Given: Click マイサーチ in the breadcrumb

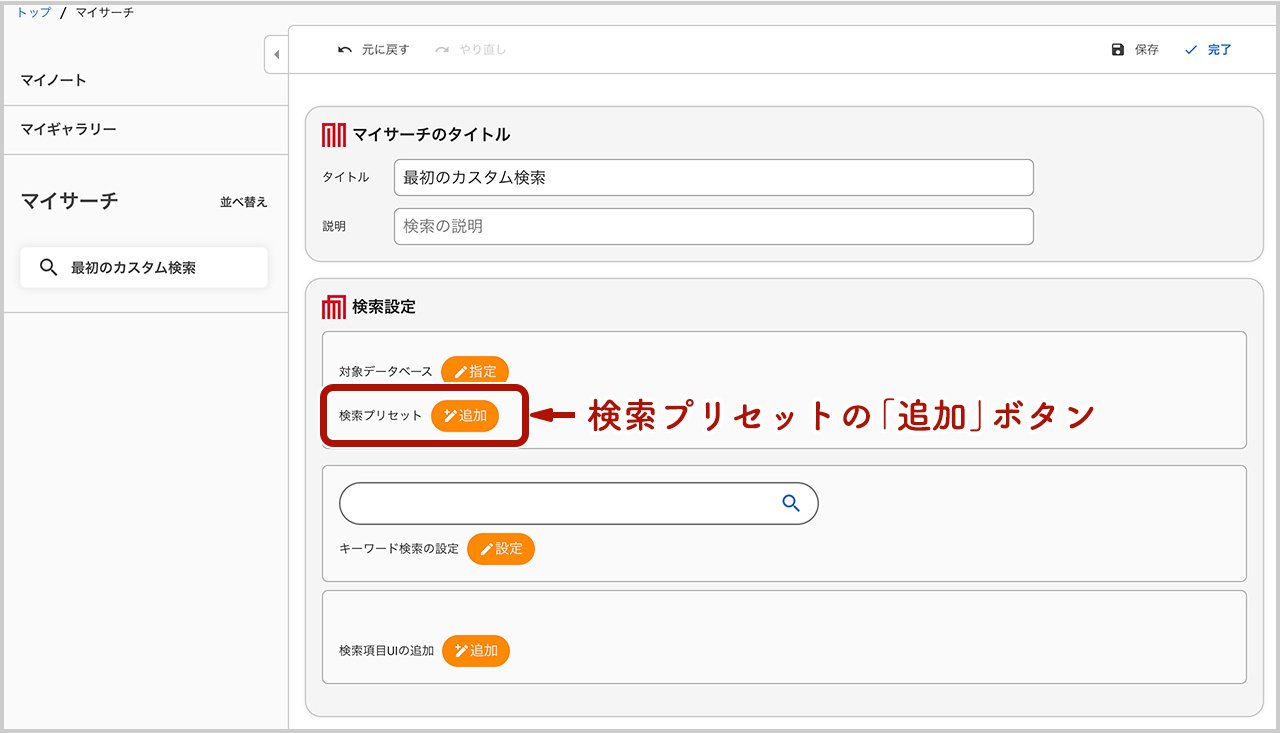Looking at the screenshot, I should (x=105, y=12).
